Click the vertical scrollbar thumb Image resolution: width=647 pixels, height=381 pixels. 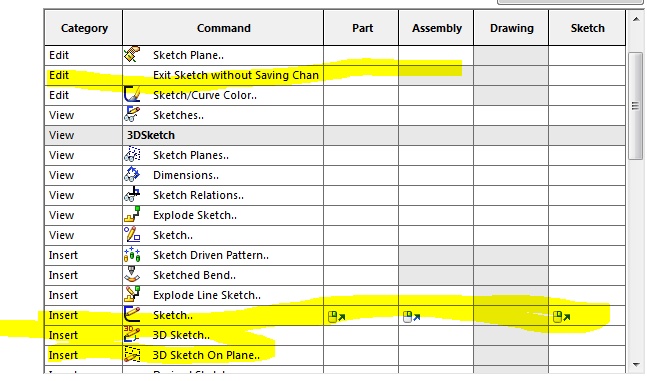pyautogui.click(x=636, y=106)
